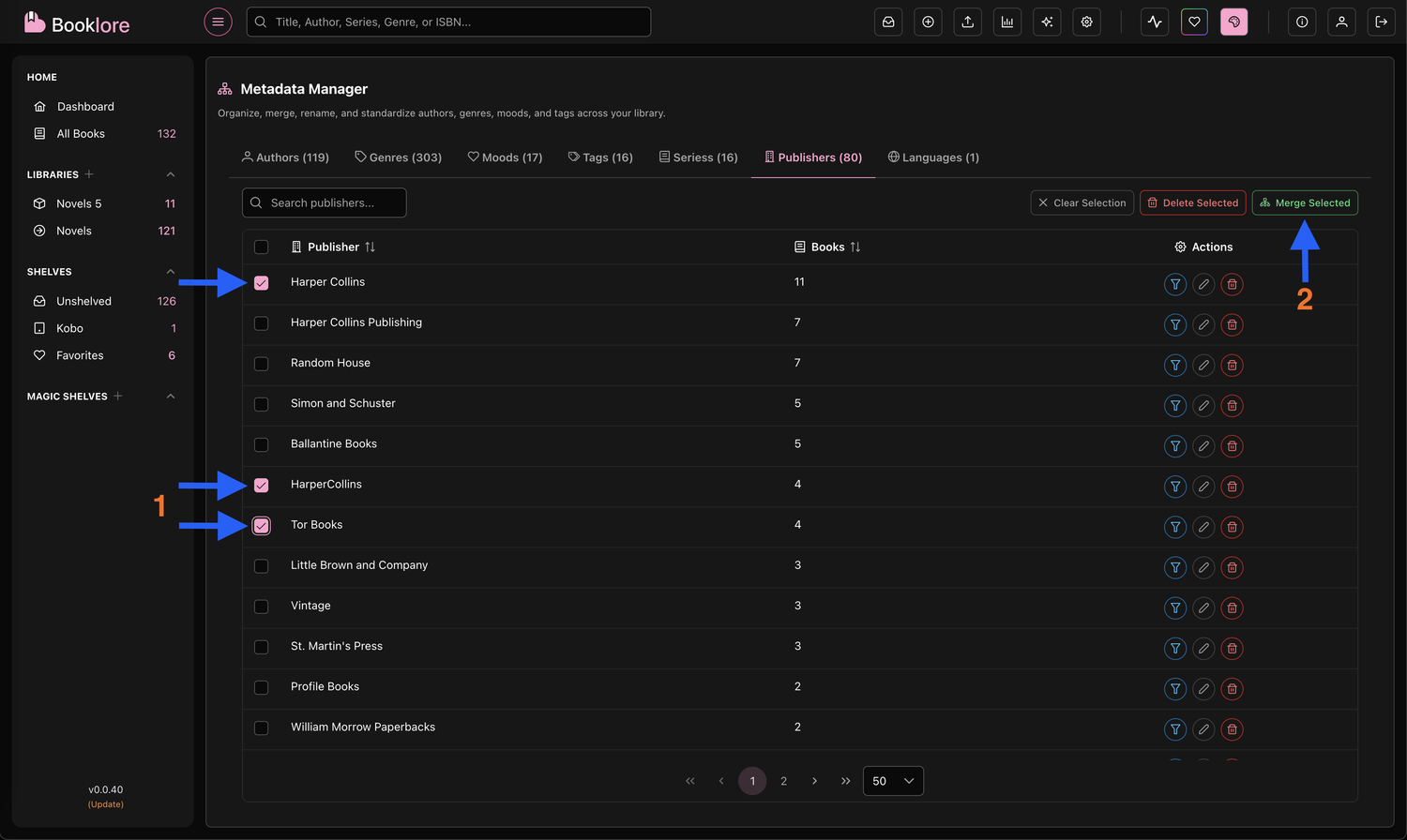Collapse the Shelves section
The width and height of the screenshot is (1407, 840).
pyautogui.click(x=171, y=272)
